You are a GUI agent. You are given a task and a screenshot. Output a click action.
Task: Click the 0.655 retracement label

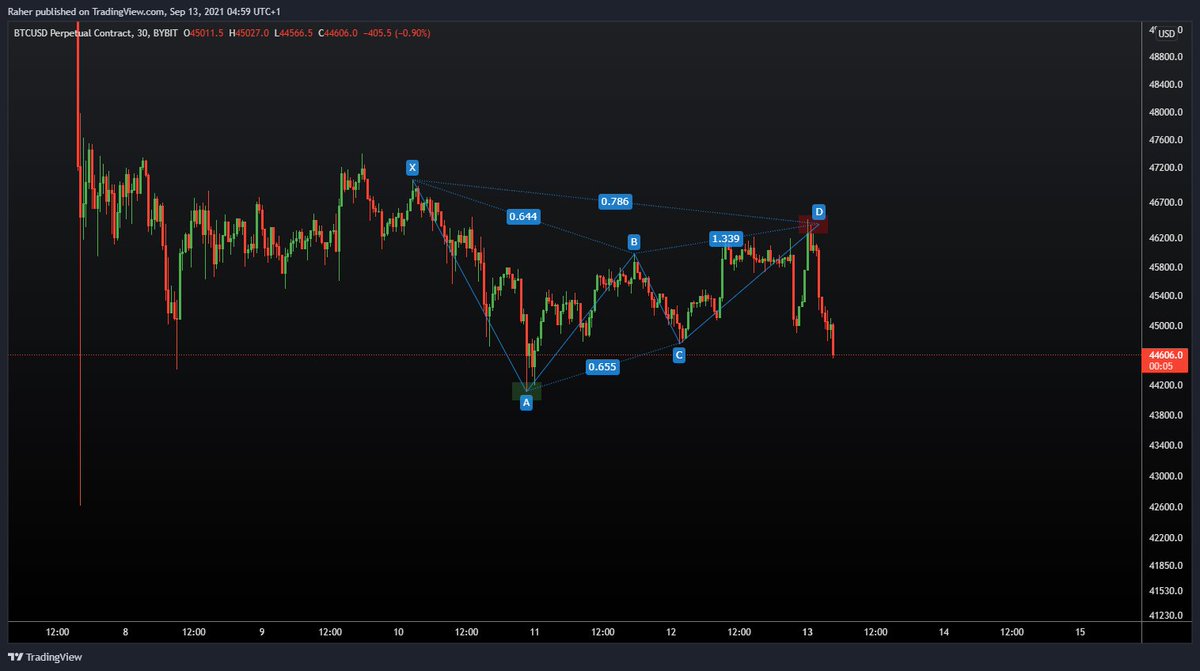pos(602,367)
